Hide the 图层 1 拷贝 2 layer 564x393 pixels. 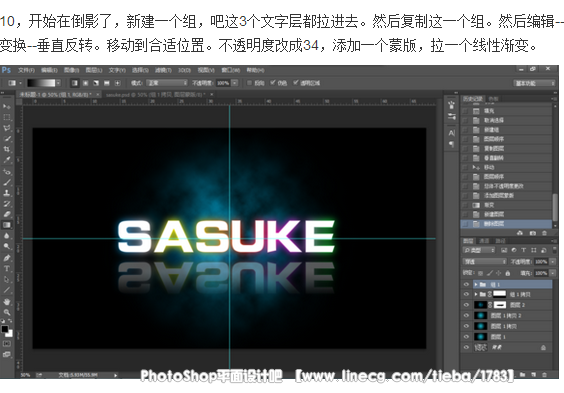click(x=466, y=315)
